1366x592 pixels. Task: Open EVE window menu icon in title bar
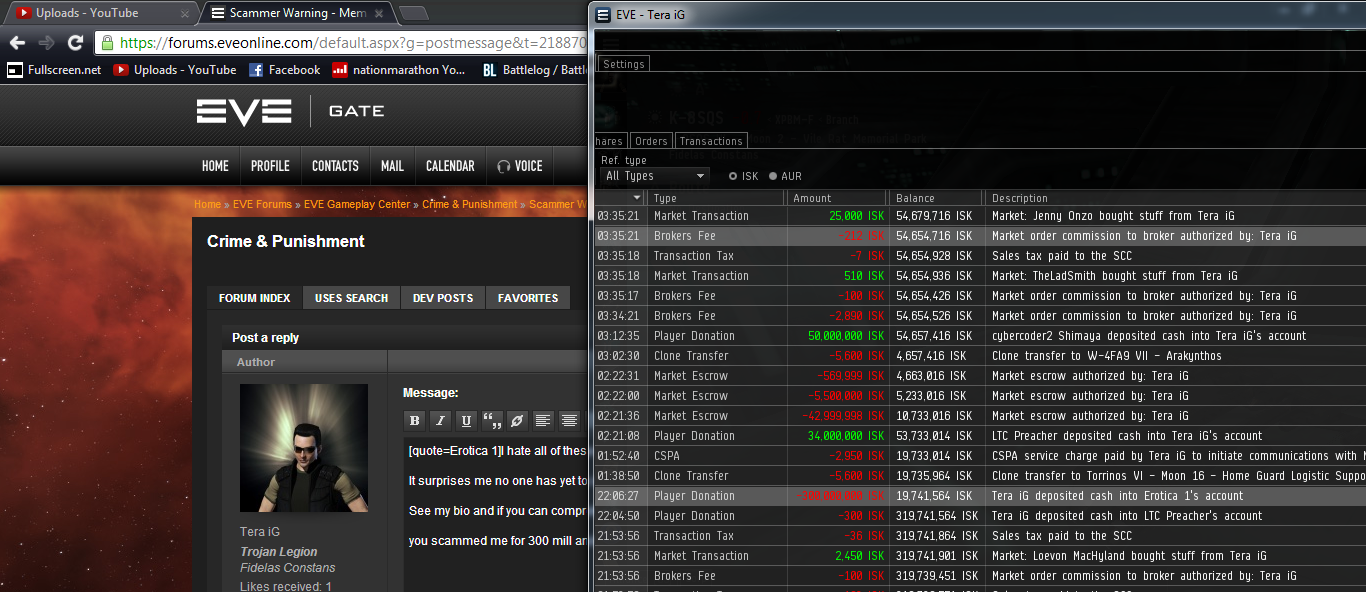(602, 14)
